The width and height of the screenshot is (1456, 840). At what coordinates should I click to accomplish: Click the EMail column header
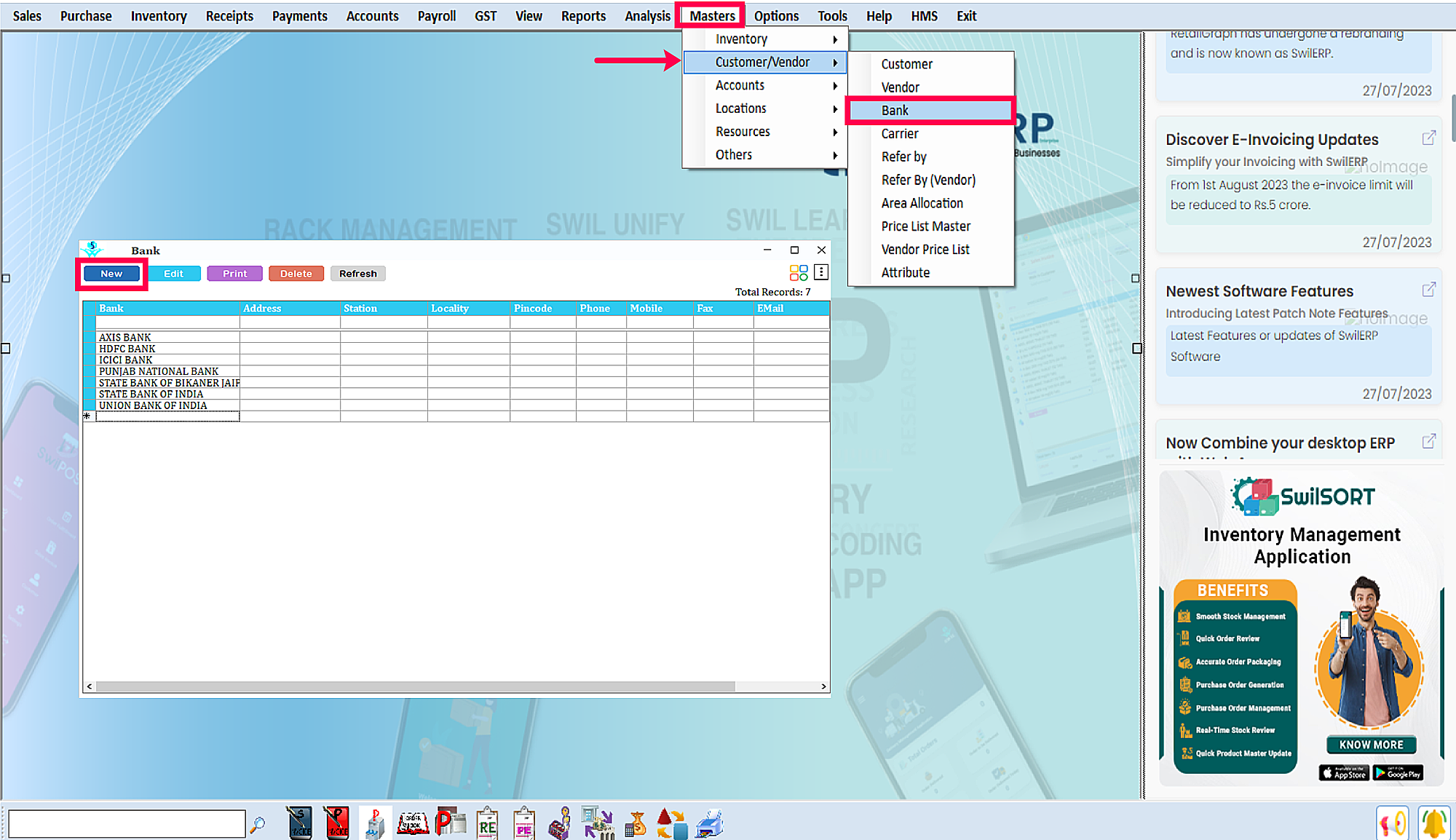791,309
